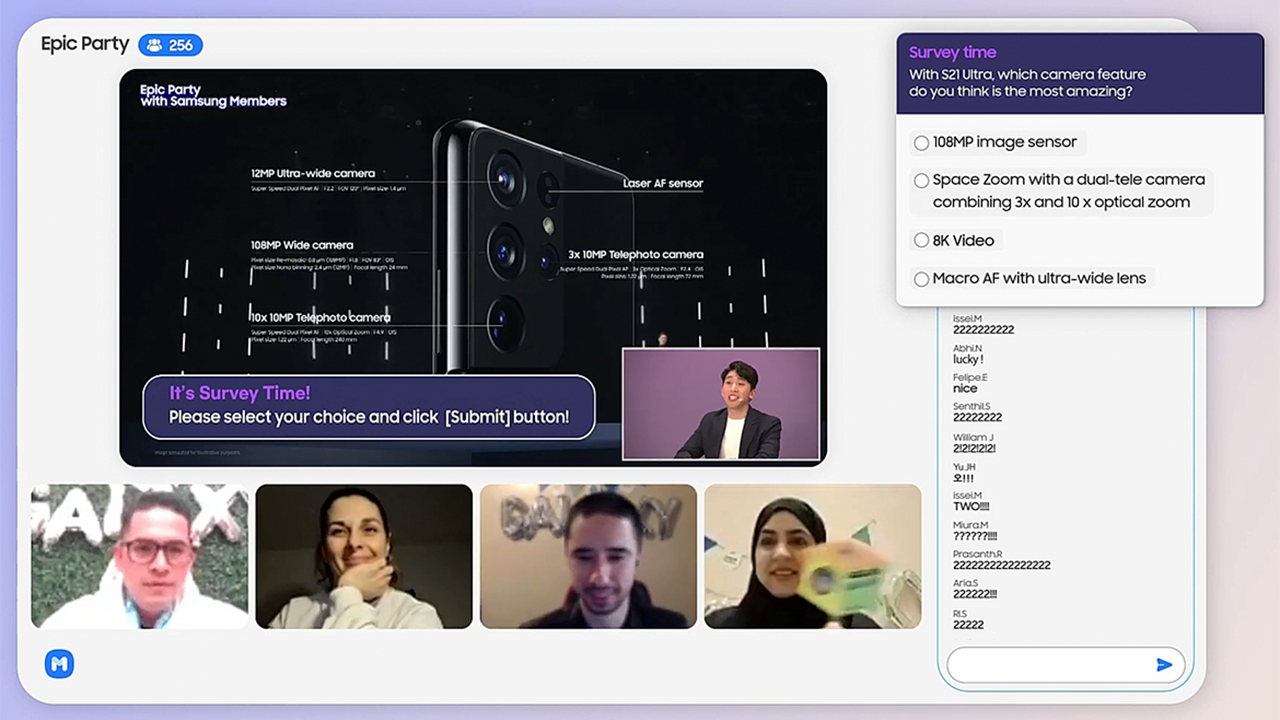The height and width of the screenshot is (720, 1280).
Task: Click chat message '??????!!!' from Miura.M
Action: (x=976, y=536)
